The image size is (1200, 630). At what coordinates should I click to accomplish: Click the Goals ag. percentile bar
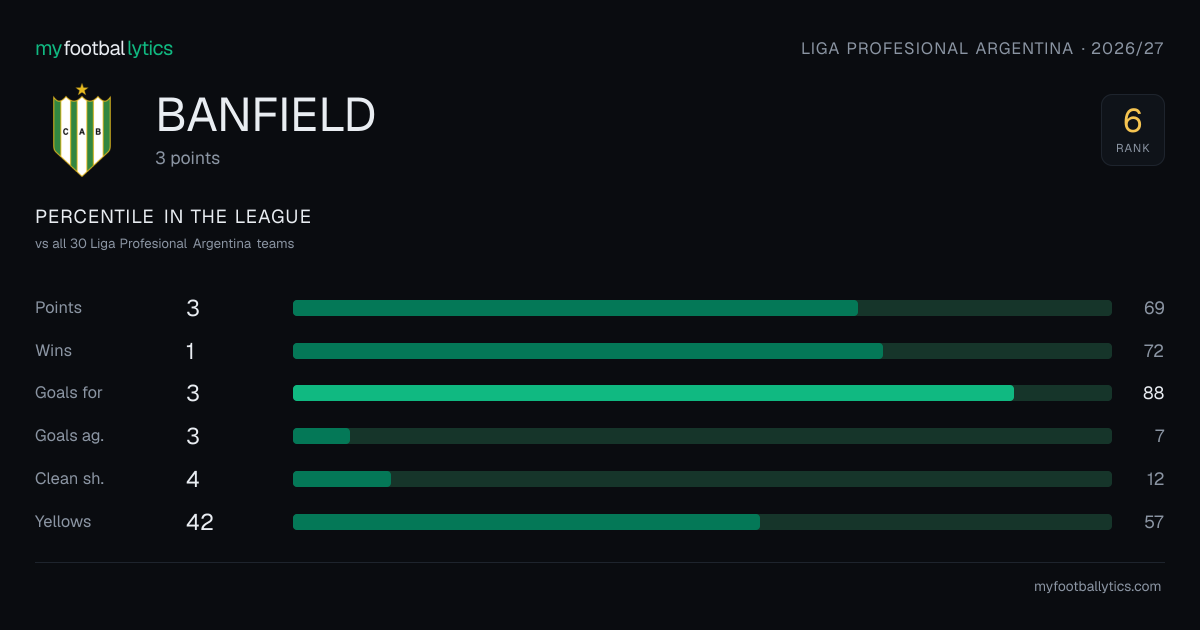coord(702,436)
